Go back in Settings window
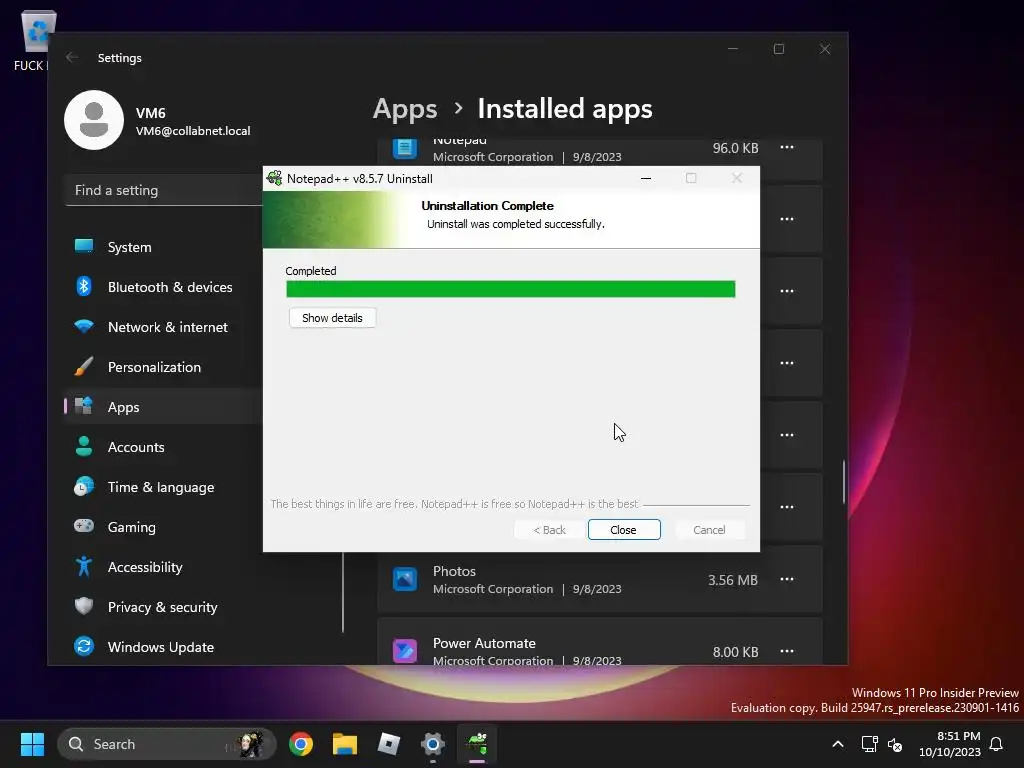Viewport: 1024px width, 768px height. click(x=72, y=57)
